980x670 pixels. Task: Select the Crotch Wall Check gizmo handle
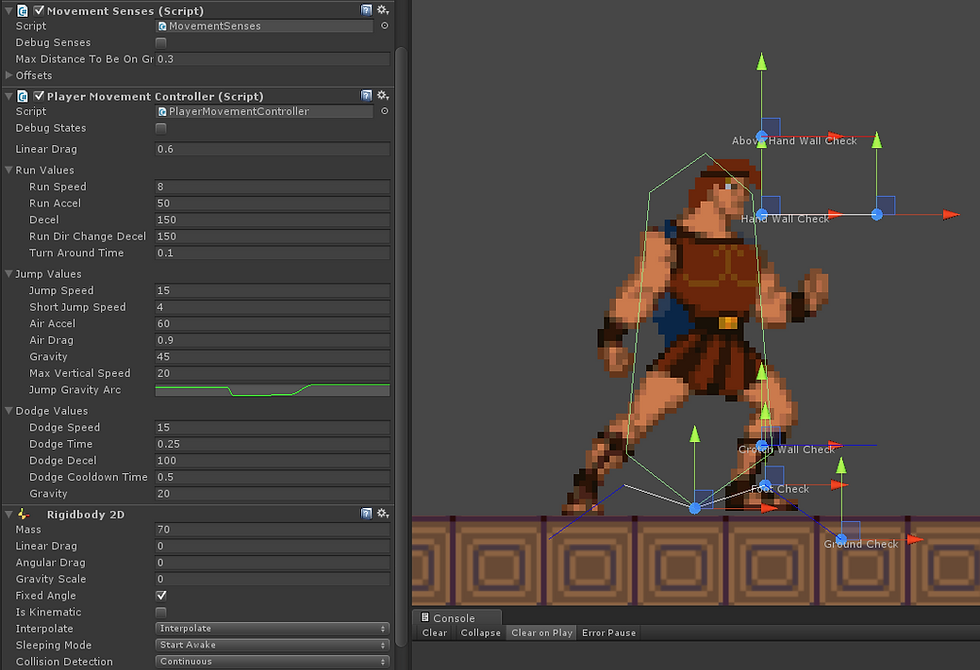tap(762, 445)
